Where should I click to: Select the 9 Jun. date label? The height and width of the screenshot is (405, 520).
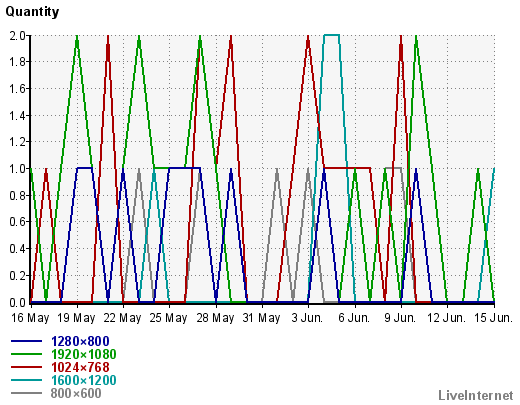[x=400, y=318]
